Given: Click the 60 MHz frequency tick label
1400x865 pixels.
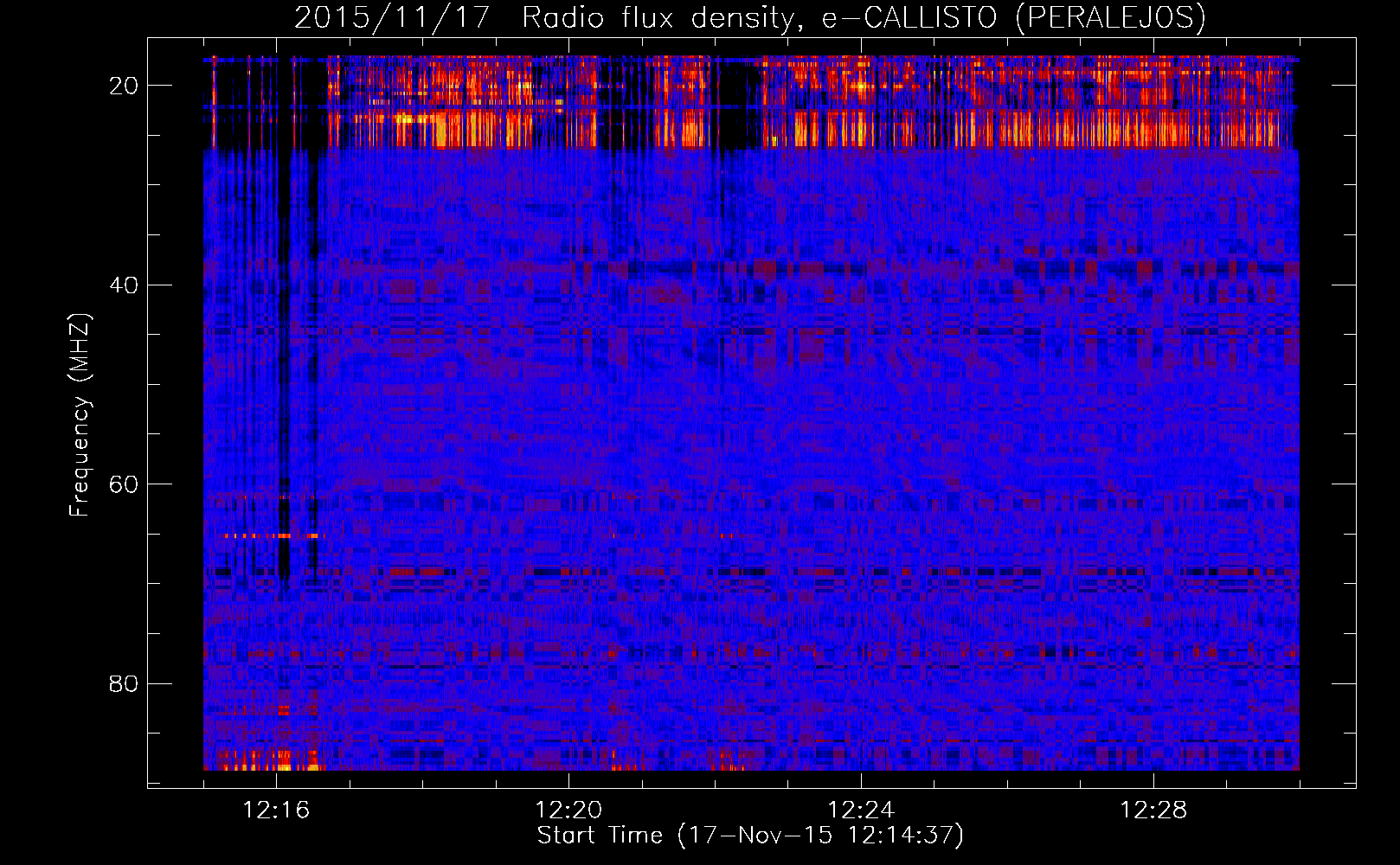Looking at the screenshot, I should click(x=125, y=484).
